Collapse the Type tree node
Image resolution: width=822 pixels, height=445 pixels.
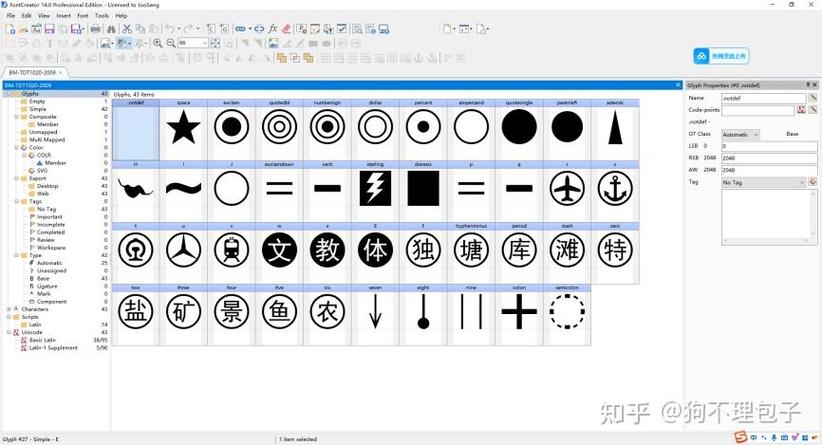coord(16,255)
